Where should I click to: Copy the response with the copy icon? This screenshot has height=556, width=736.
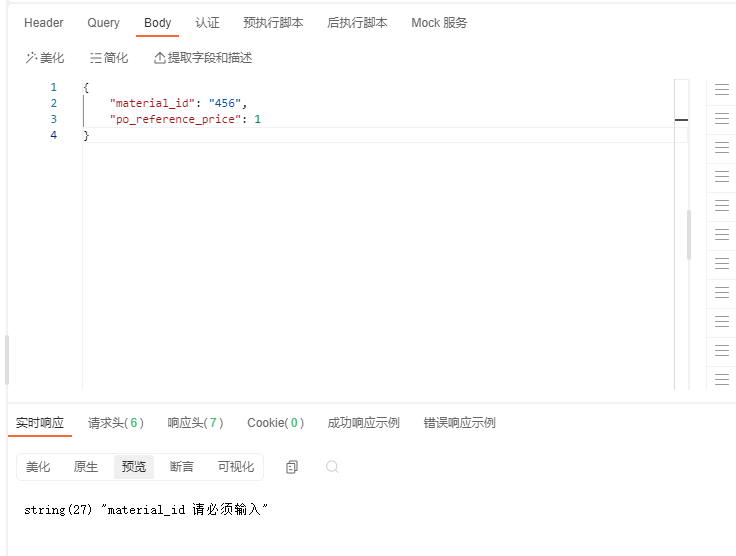(292, 467)
